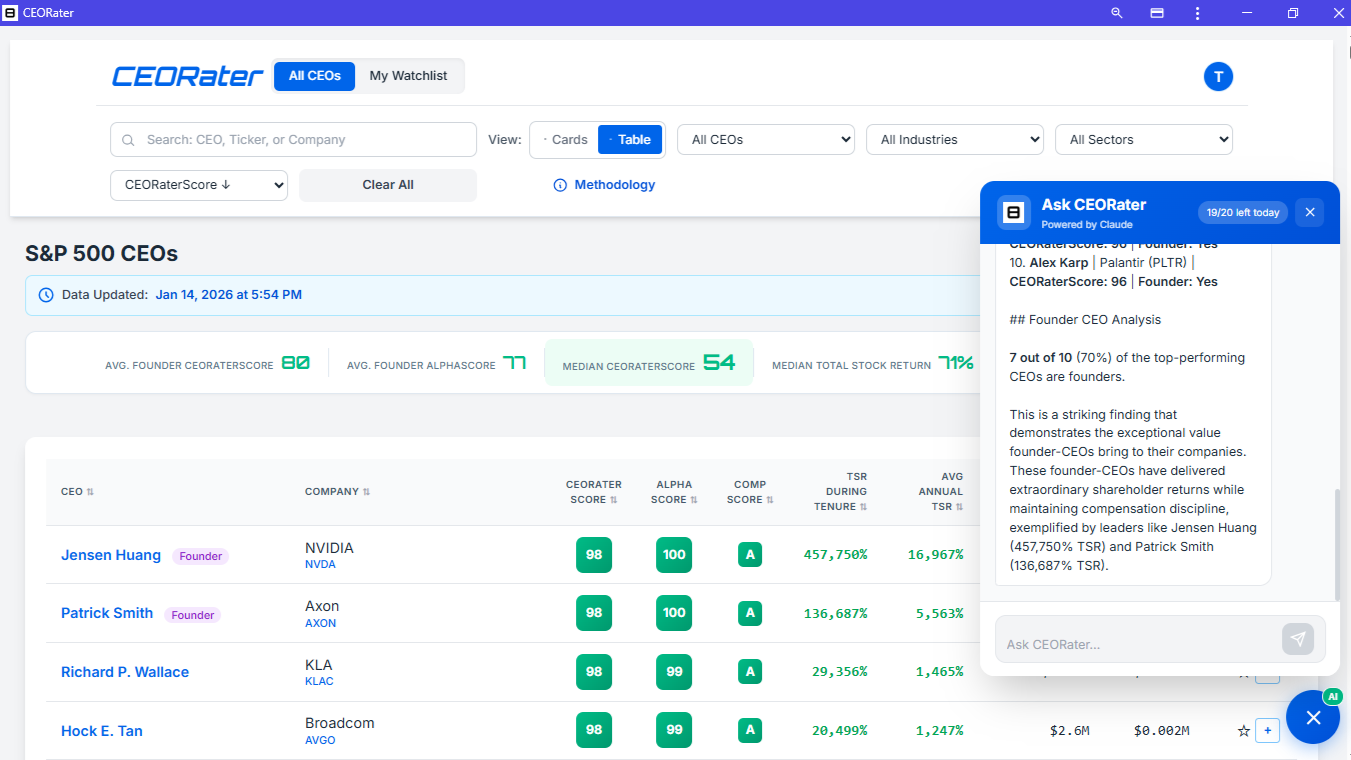
Task: Click the Founder badge next to Jensen Huang
Action: pyautogui.click(x=201, y=556)
